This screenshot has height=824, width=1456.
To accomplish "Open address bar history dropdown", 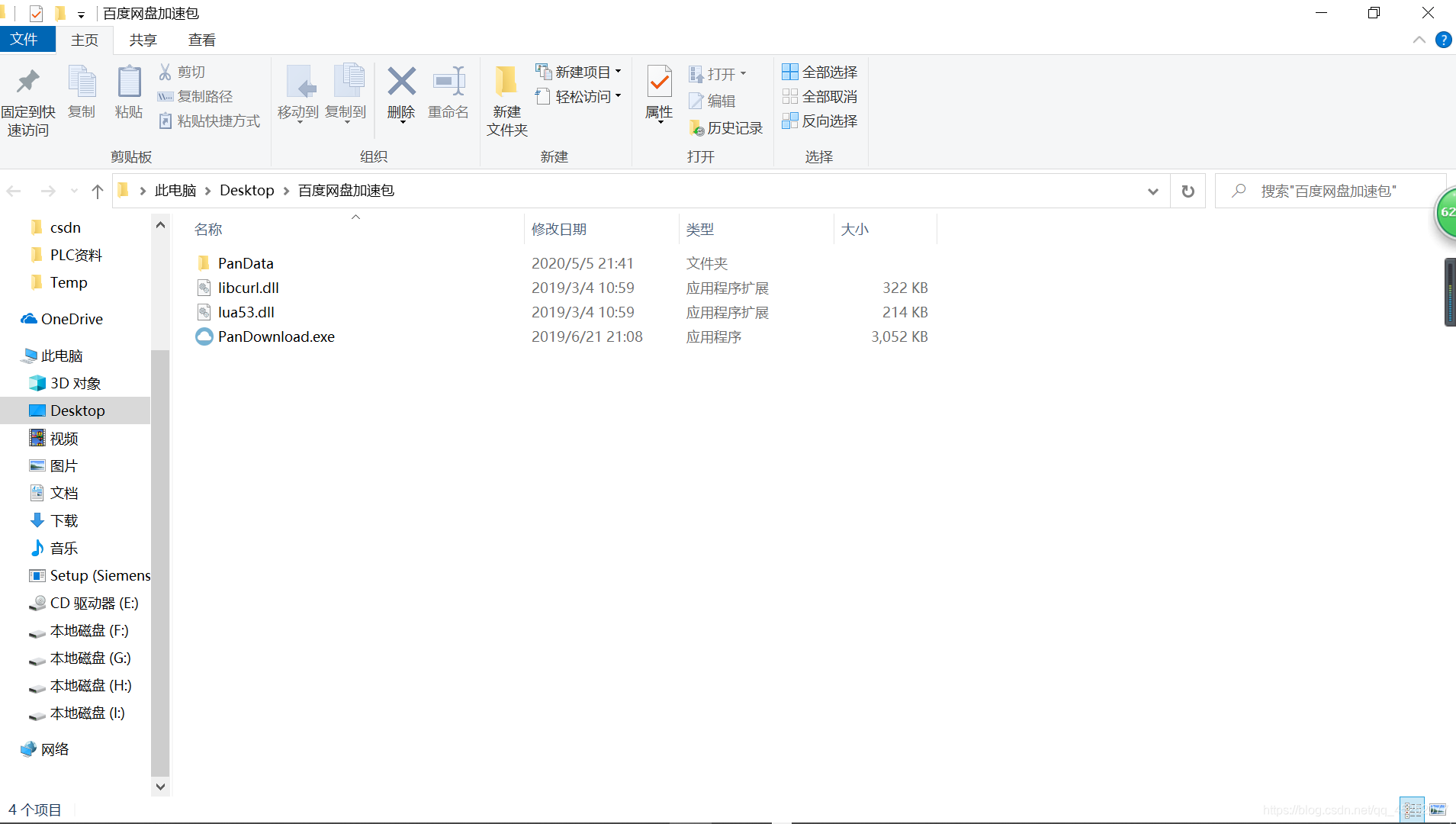I will (1152, 192).
